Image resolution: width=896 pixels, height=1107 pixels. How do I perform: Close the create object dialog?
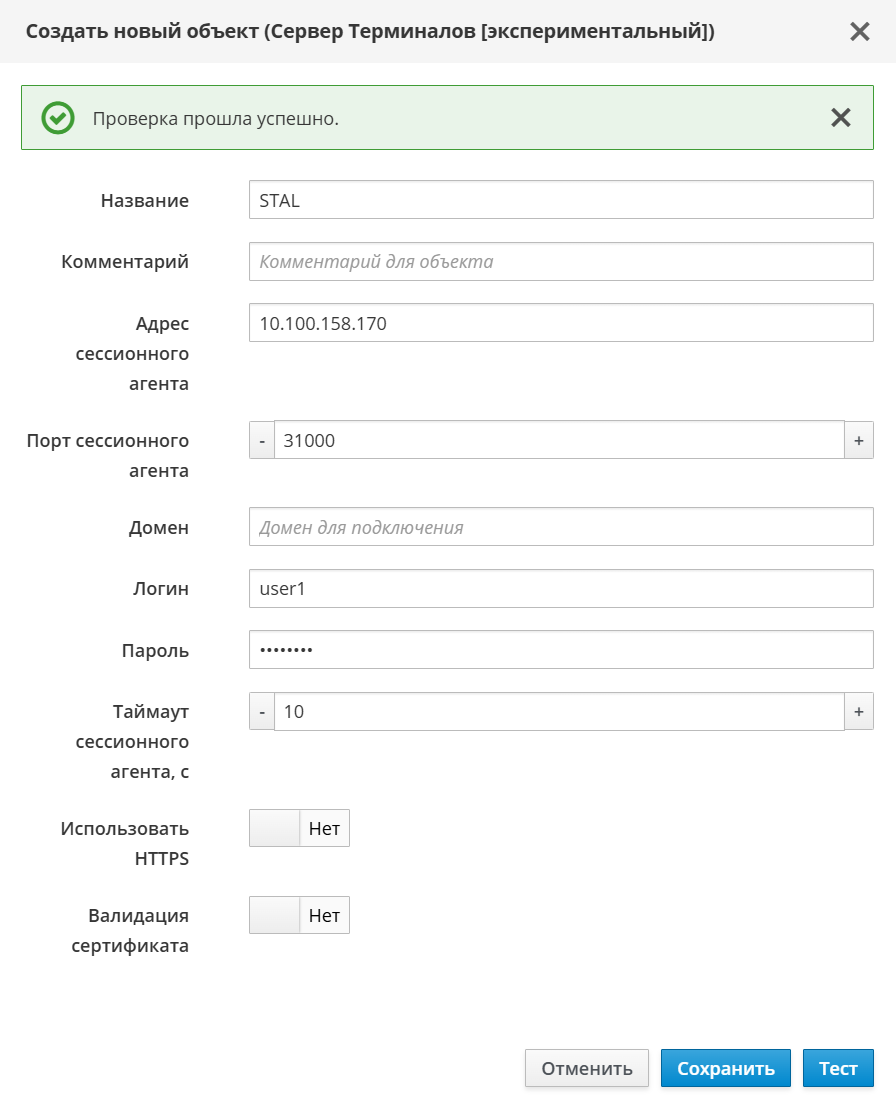point(859,32)
